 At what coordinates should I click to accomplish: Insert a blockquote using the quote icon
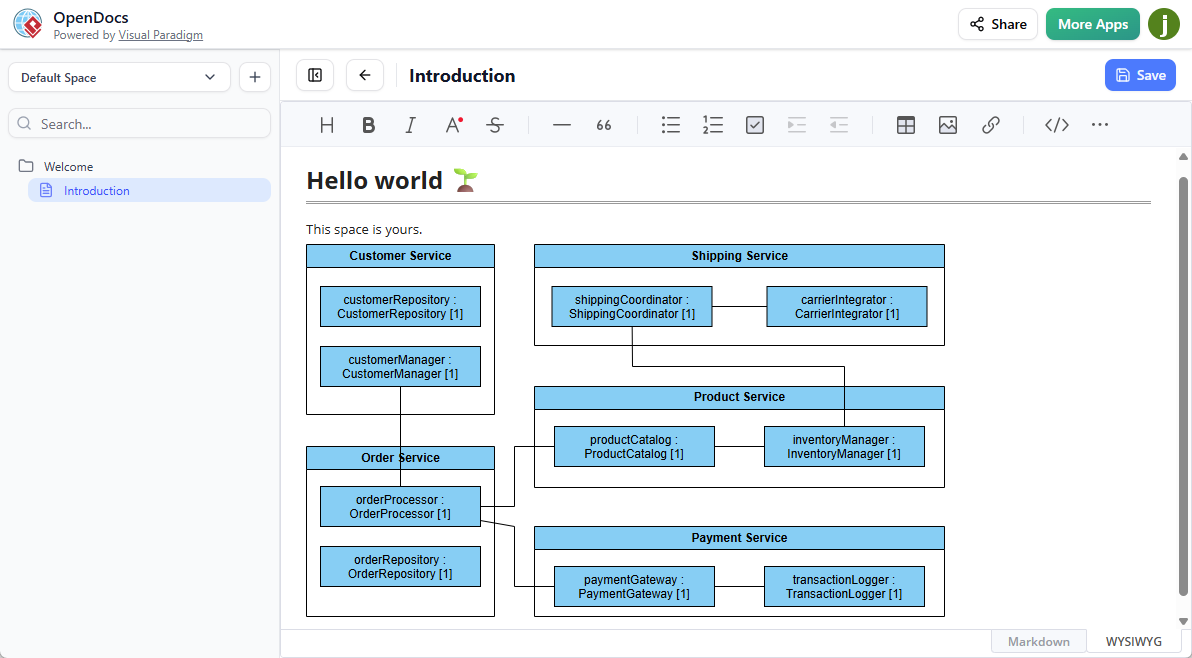[603, 124]
